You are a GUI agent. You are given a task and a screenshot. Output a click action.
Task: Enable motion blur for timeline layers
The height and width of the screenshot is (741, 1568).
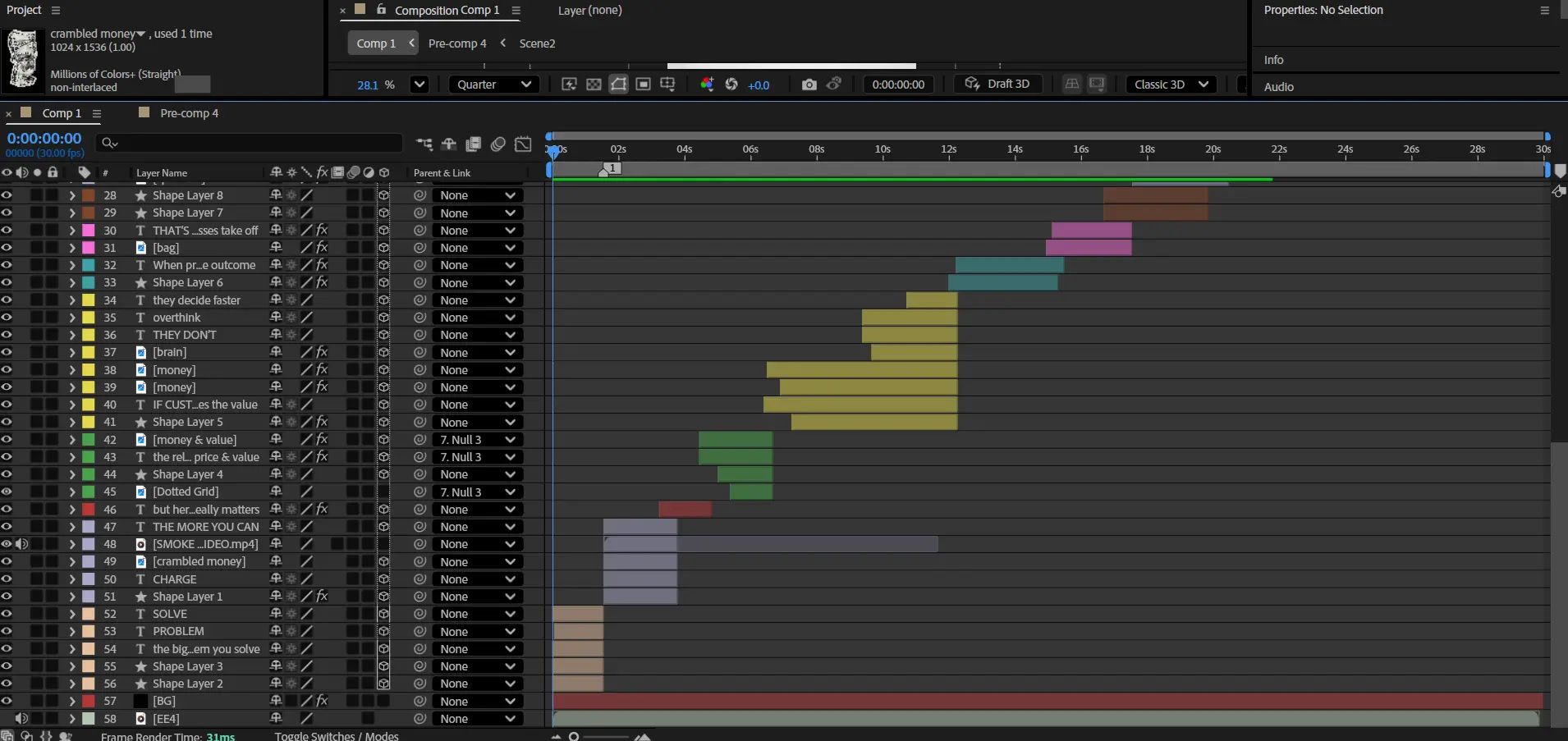(498, 144)
